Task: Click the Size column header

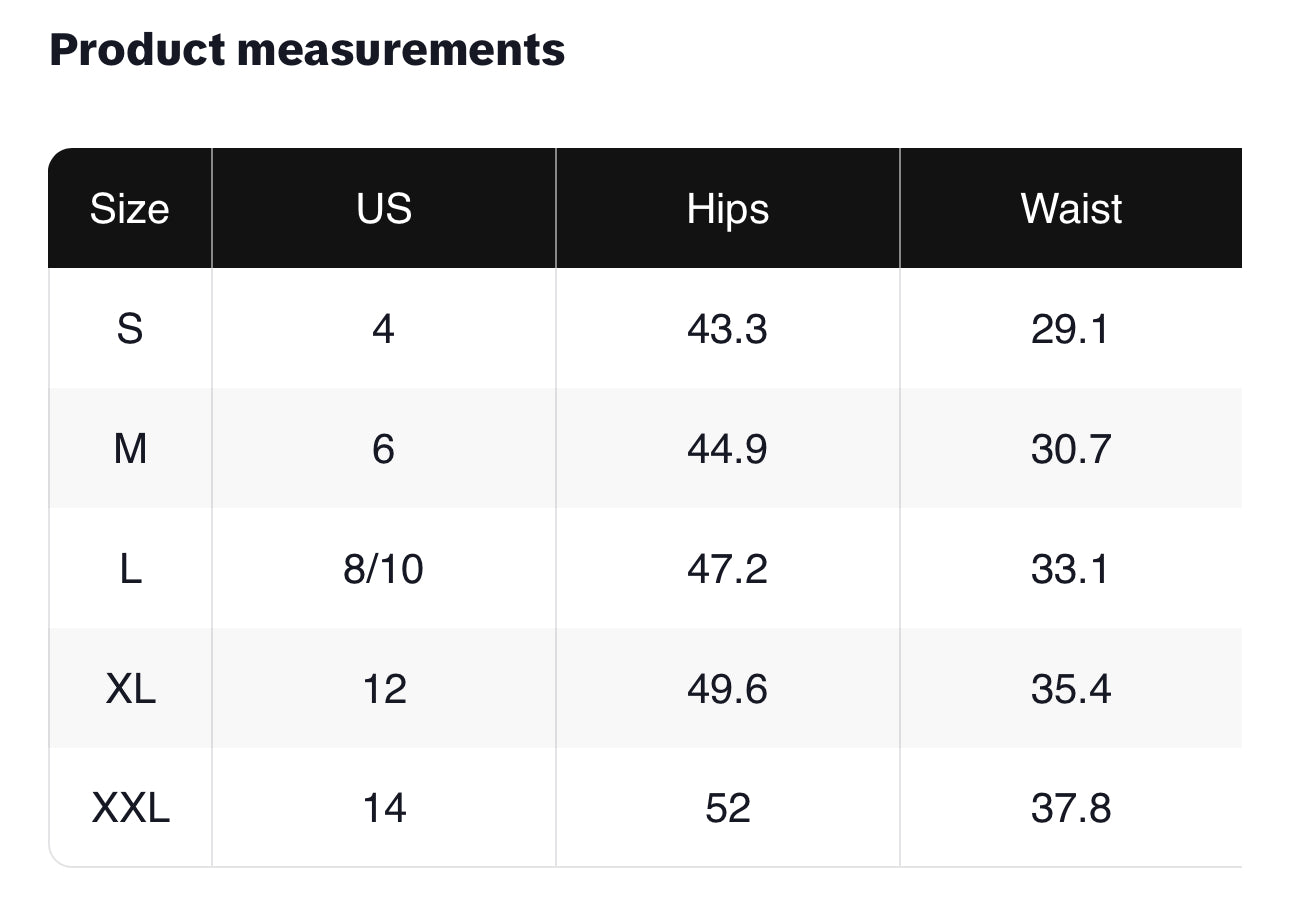Action: click(130, 209)
